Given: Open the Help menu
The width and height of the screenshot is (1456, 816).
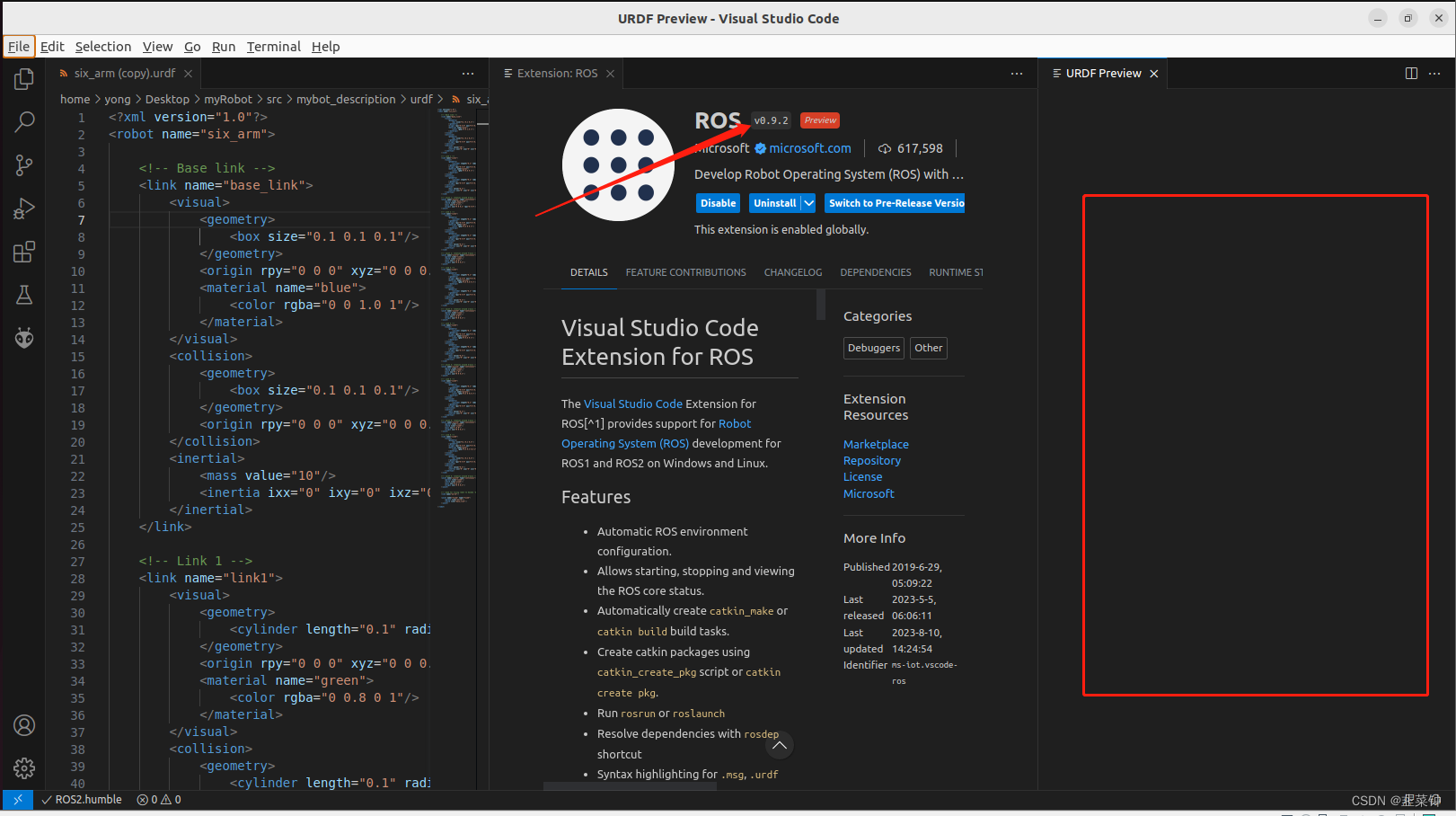Looking at the screenshot, I should click(x=325, y=47).
